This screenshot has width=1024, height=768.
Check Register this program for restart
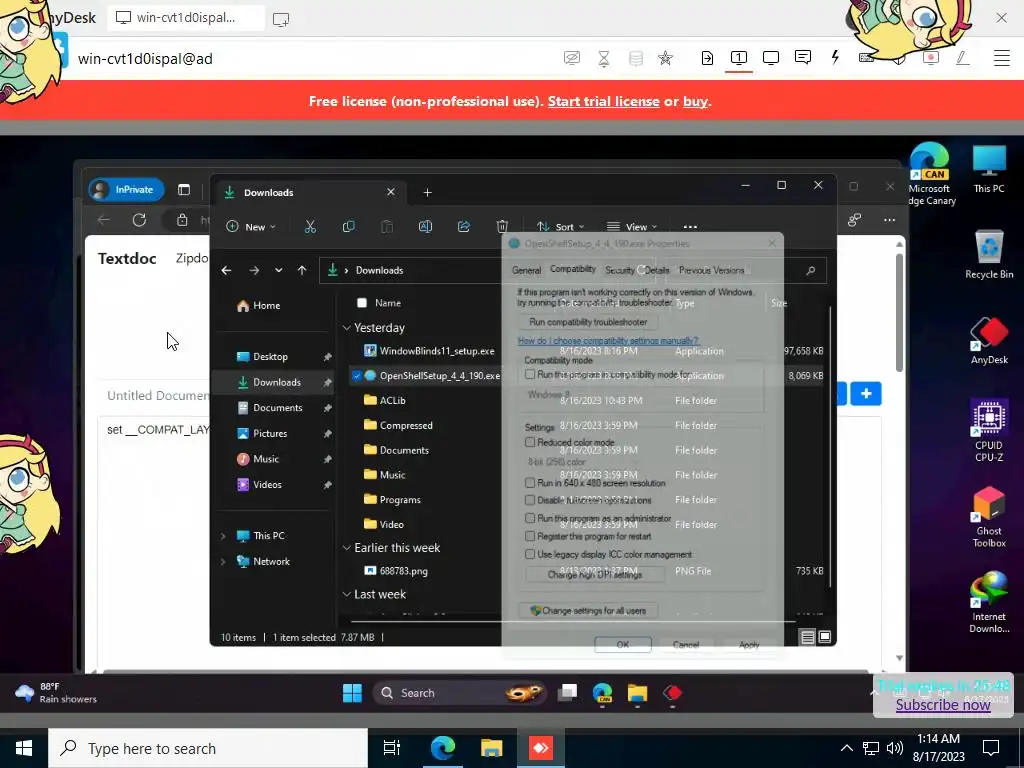530,536
